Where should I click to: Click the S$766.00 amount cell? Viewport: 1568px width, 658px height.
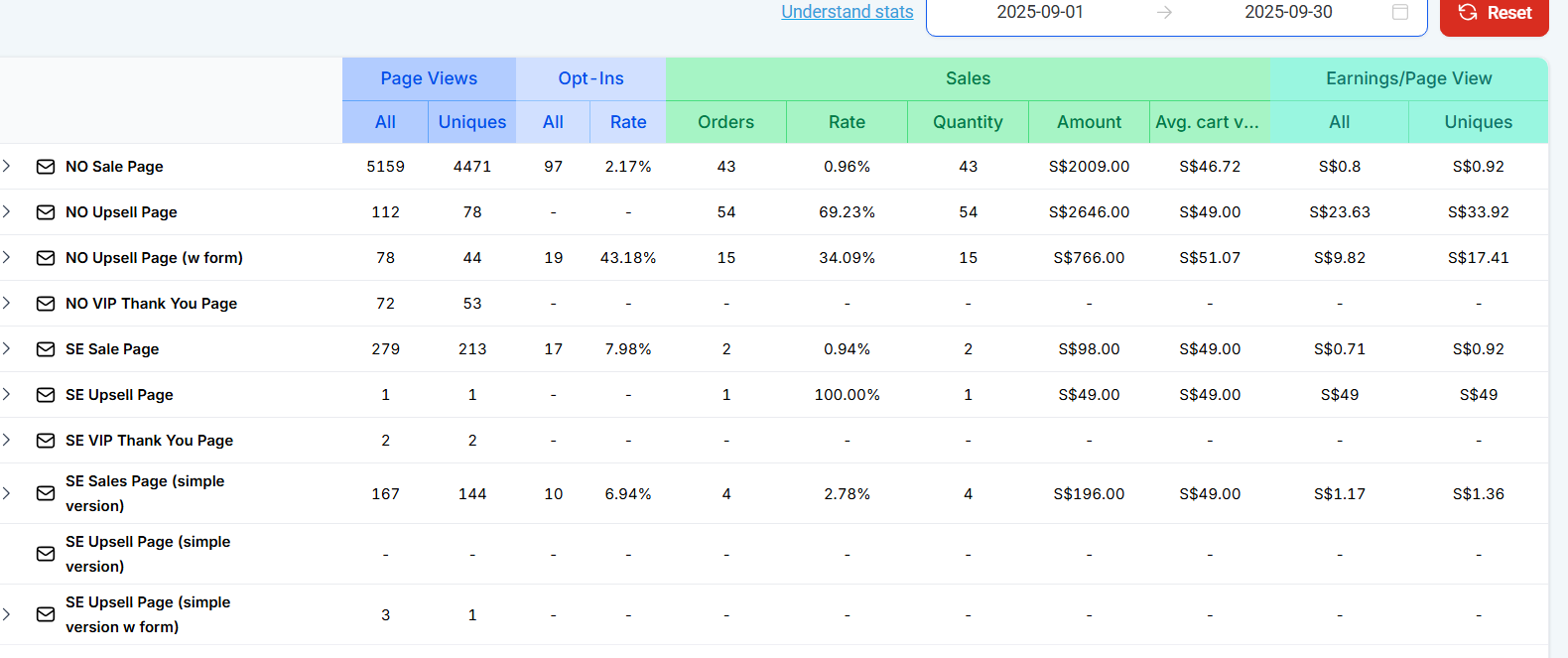[1089, 258]
